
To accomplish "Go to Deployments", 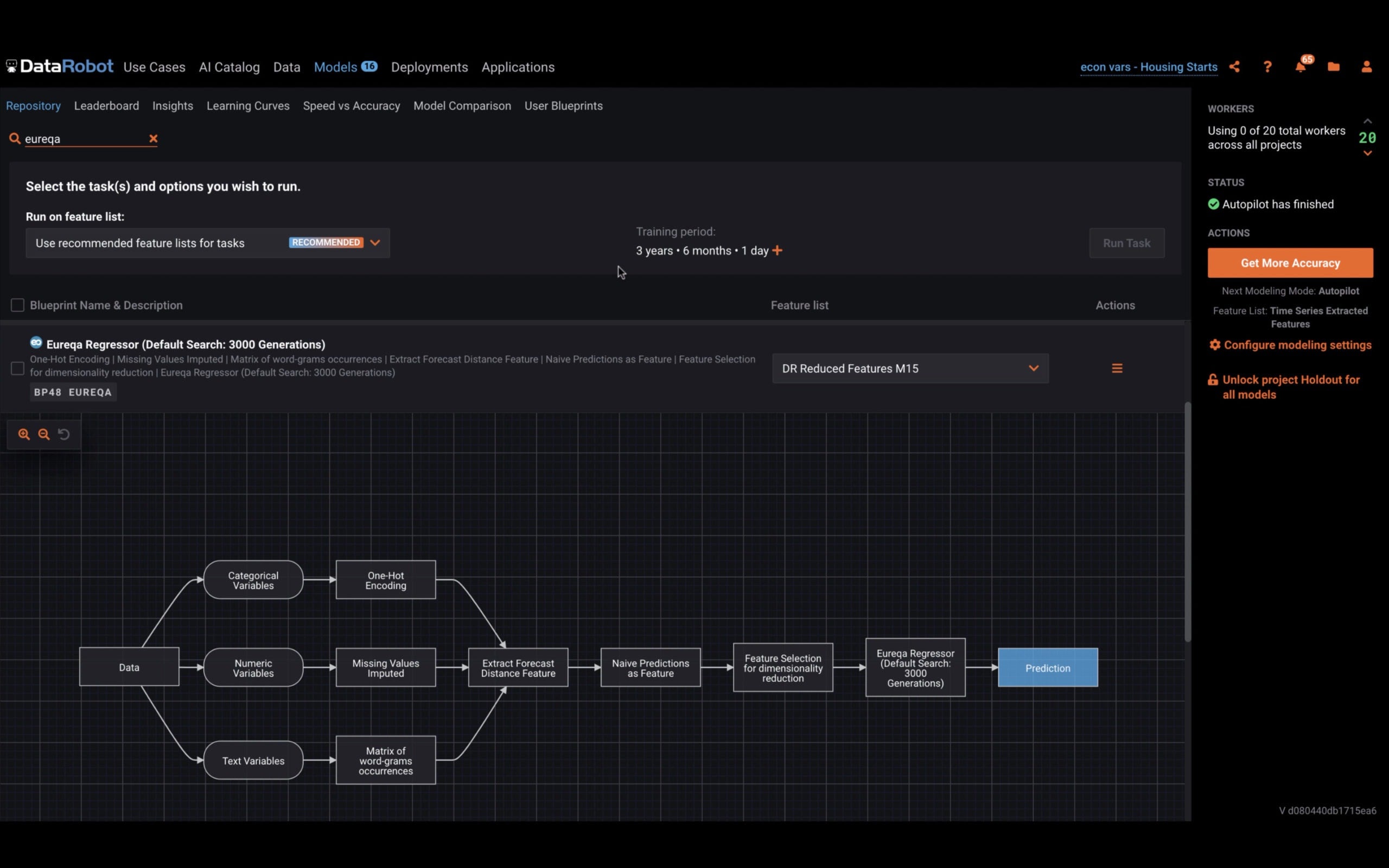I will click(429, 67).
